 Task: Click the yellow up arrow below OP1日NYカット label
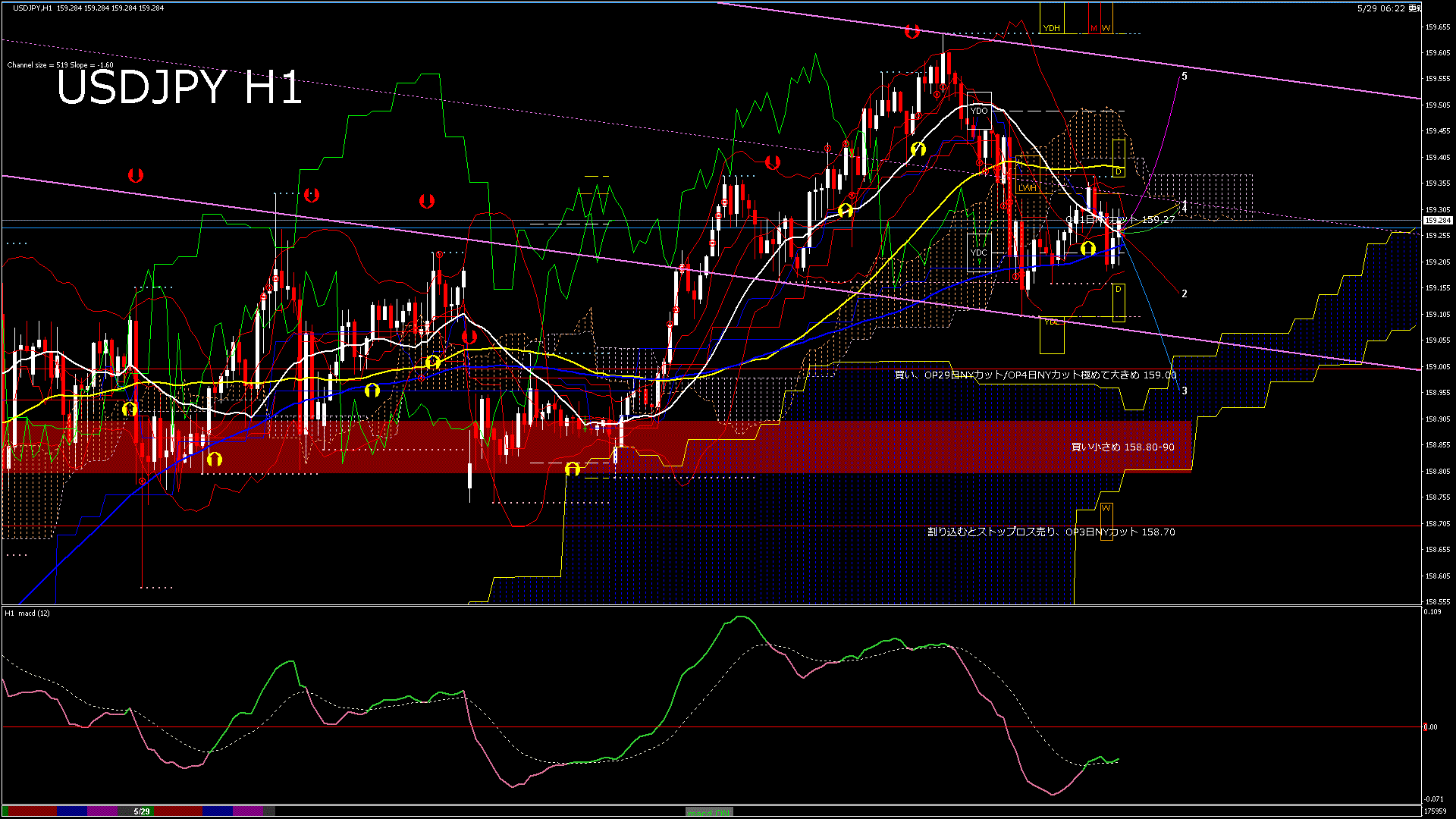click(1088, 248)
